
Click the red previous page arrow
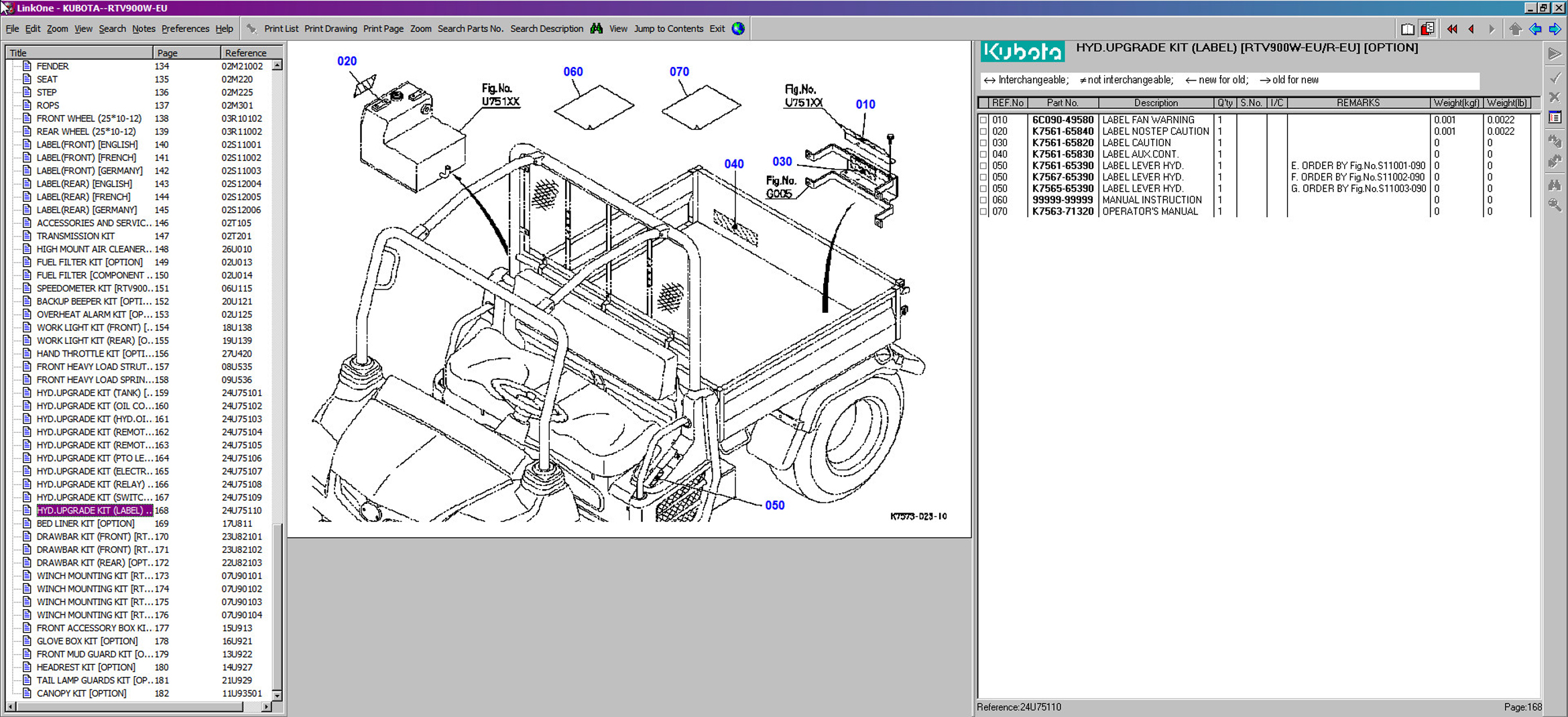click(1471, 29)
